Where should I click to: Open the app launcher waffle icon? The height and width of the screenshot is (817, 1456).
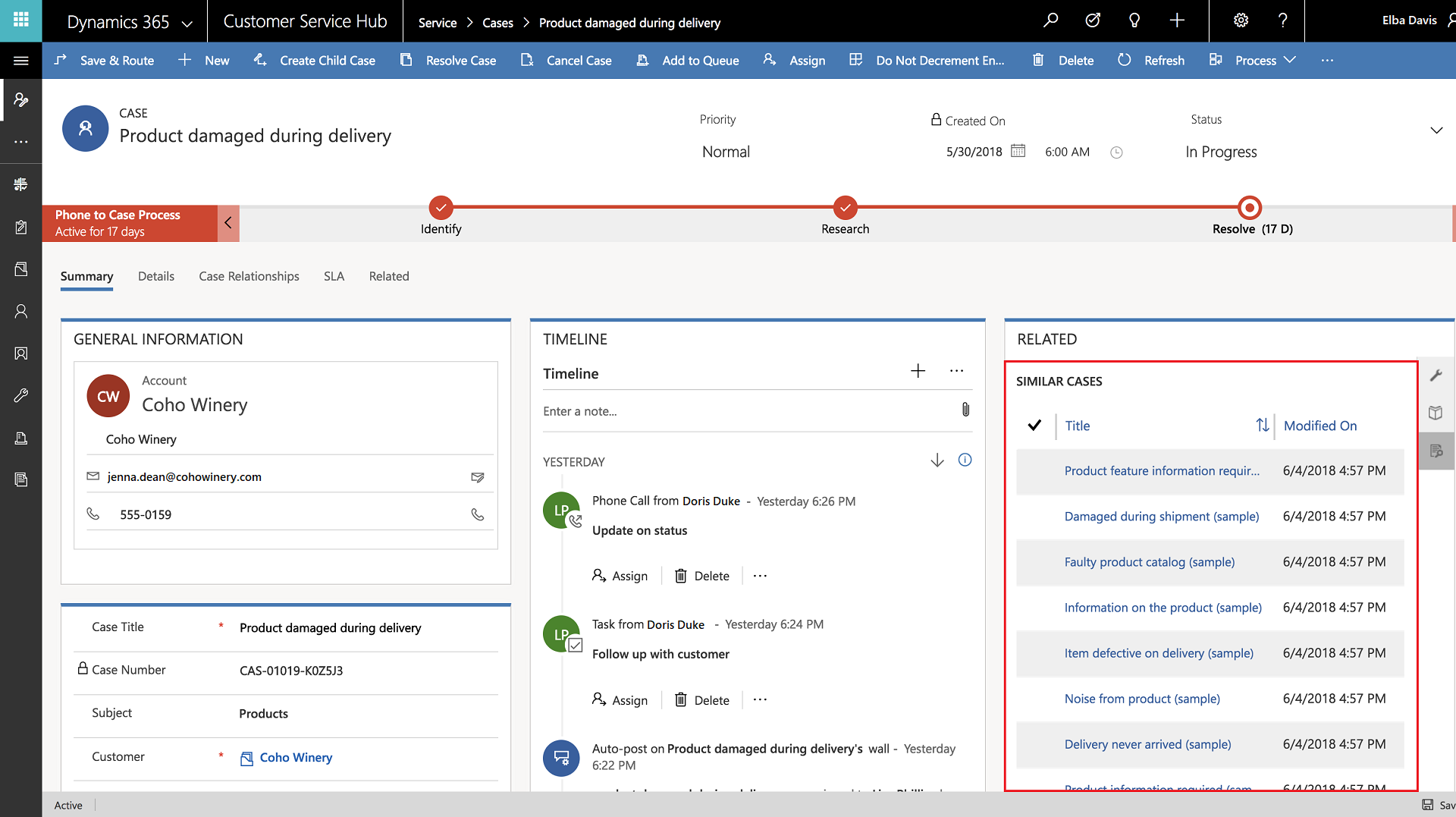(20, 20)
